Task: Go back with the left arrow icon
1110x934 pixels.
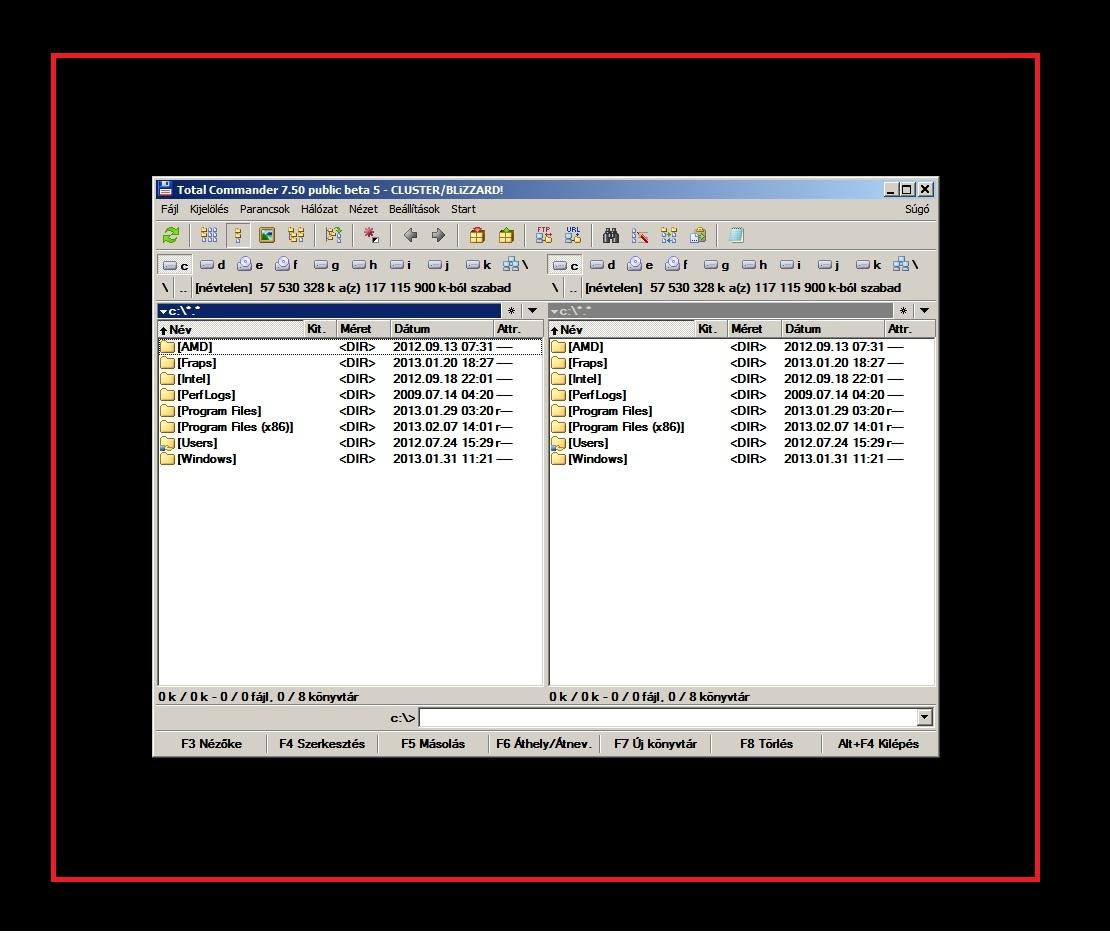Action: (410, 235)
